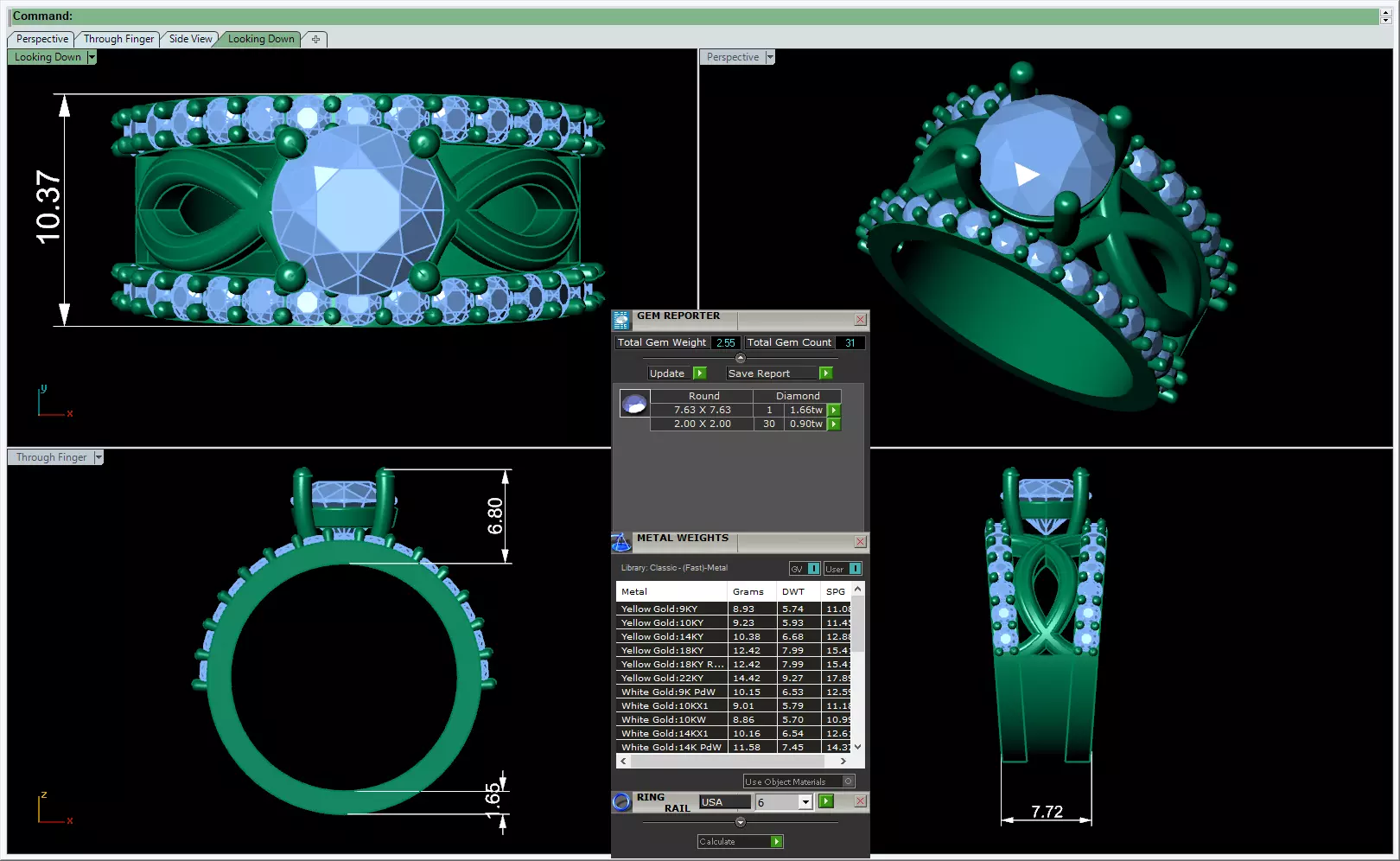Click the Looking Down viewport title
Screen dimensions: 1400x861
48,57
